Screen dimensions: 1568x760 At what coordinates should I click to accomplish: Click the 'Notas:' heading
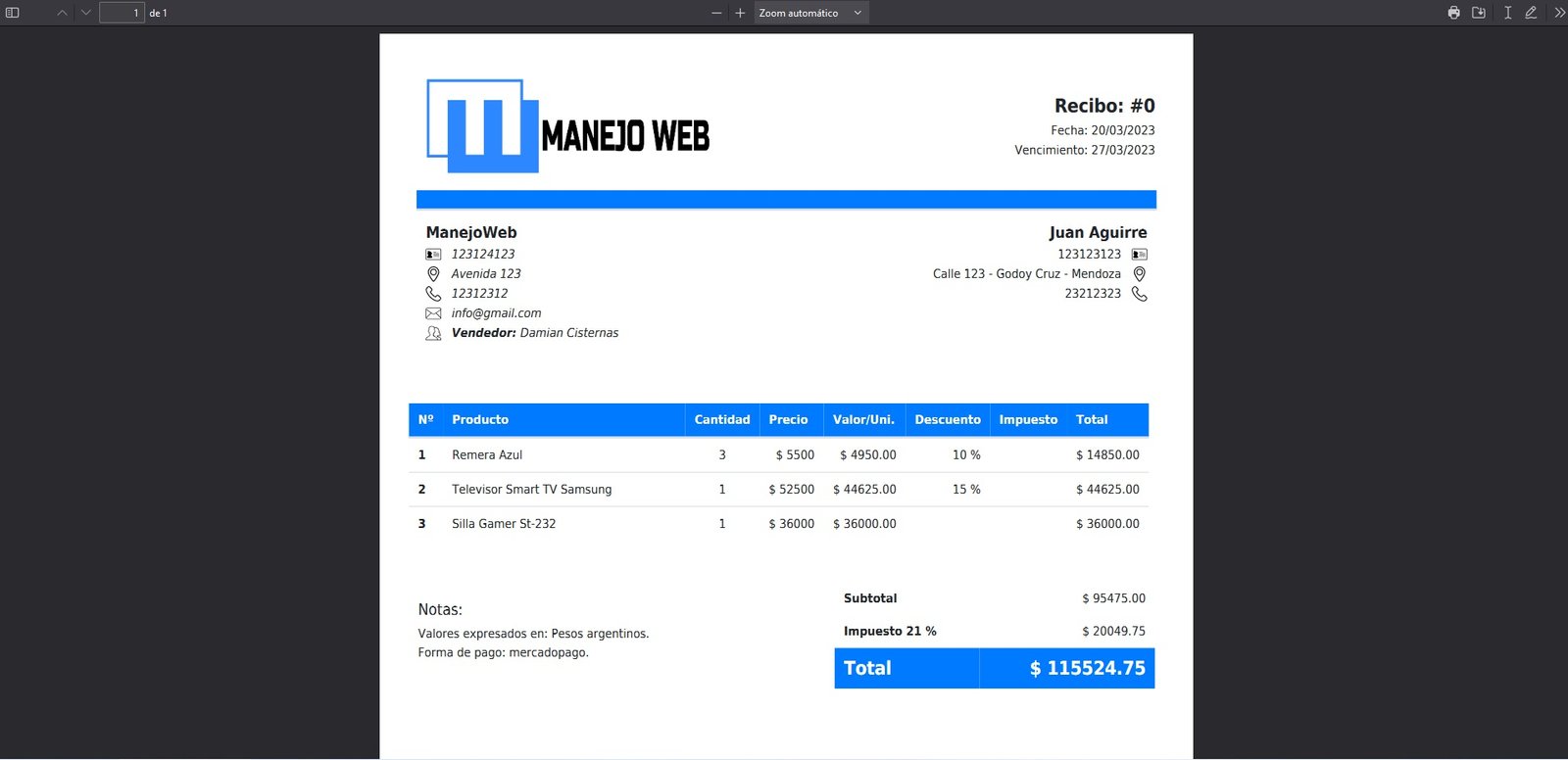click(x=440, y=609)
